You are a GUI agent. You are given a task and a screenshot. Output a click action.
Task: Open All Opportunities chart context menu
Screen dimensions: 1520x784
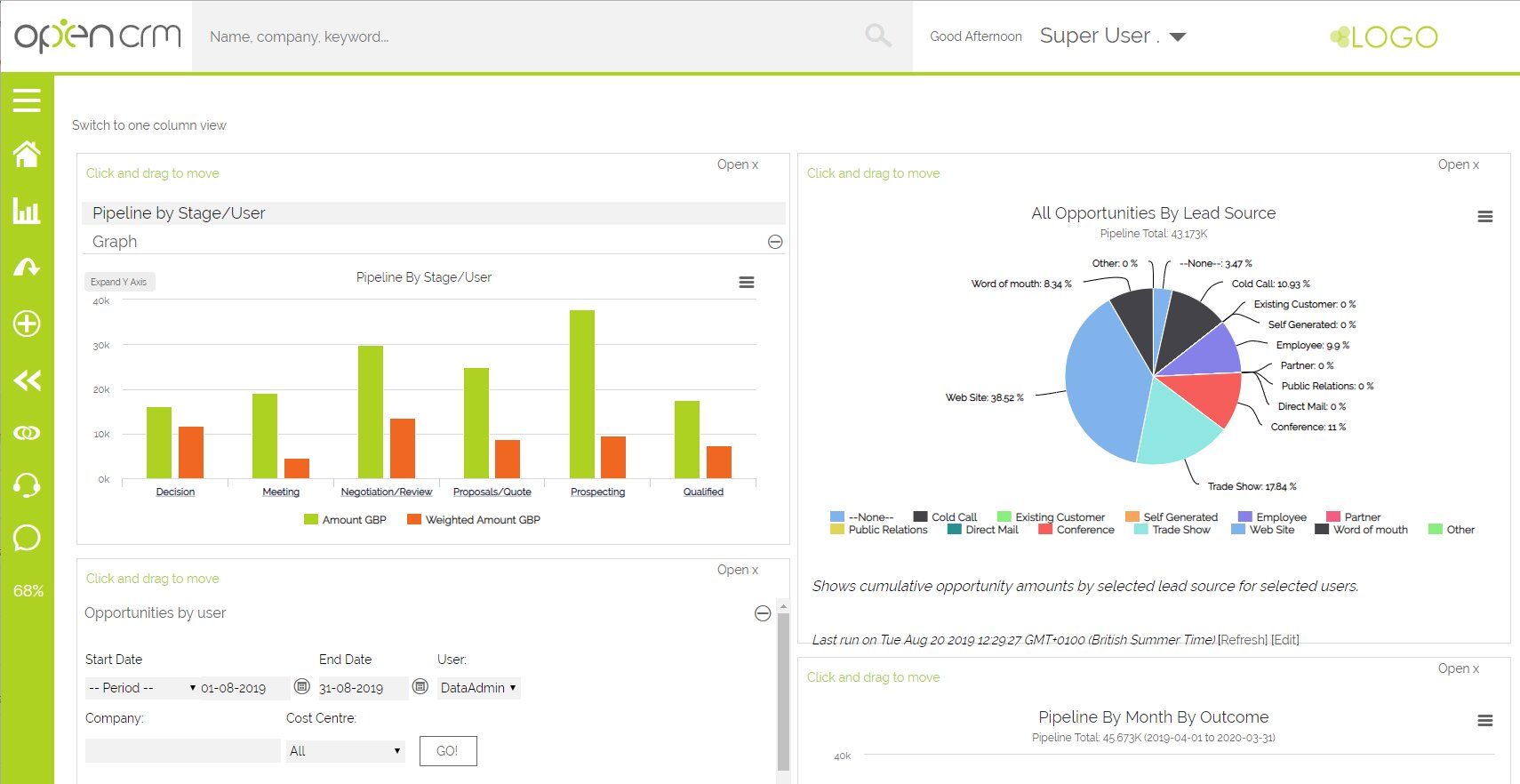pos(1484,217)
